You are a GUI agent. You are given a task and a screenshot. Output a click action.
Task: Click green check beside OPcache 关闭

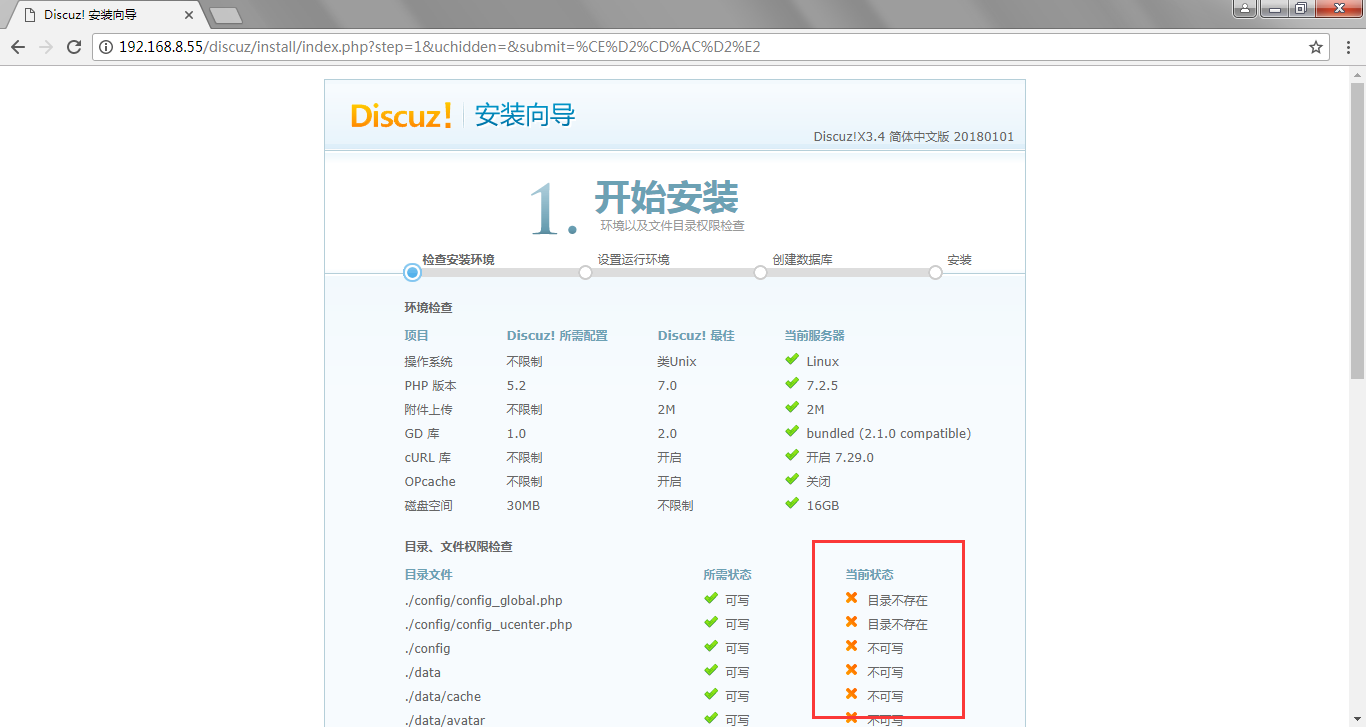(x=793, y=480)
